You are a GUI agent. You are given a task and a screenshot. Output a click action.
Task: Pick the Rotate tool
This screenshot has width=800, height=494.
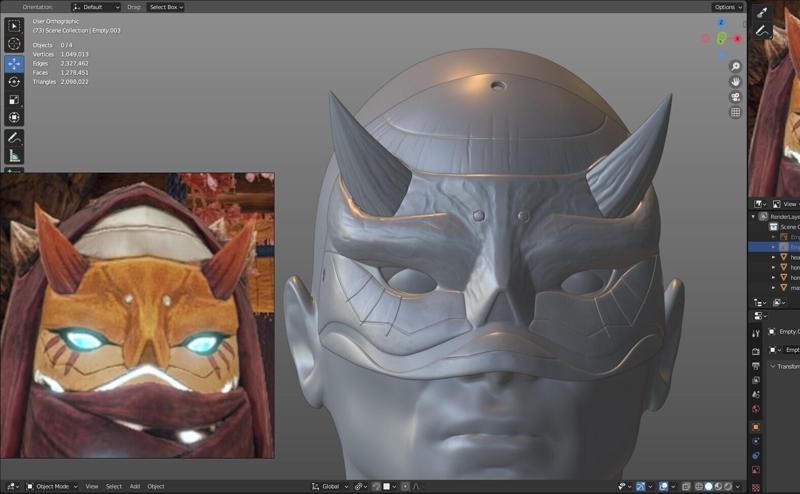tap(14, 82)
